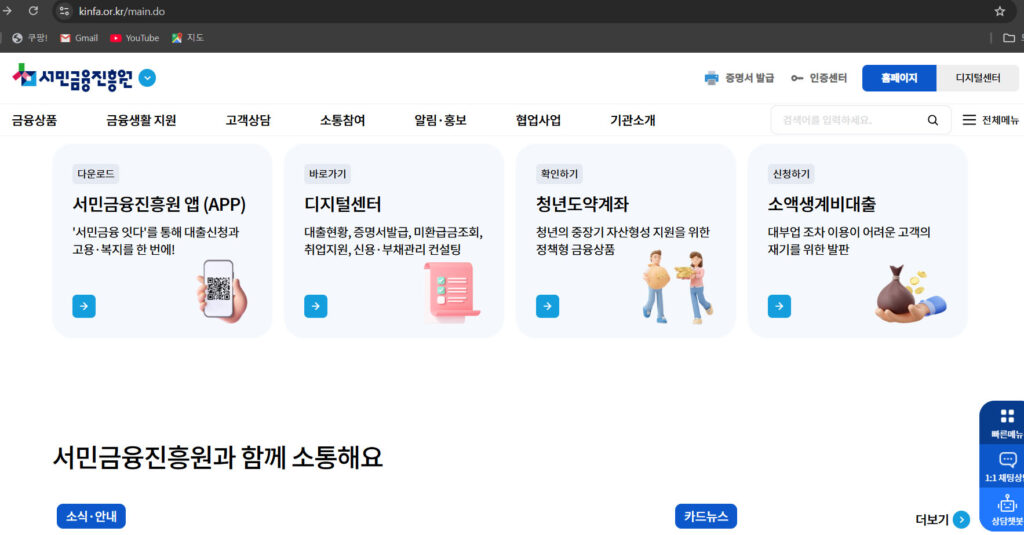Select the 카드뉴스 tab pill

[x=706, y=516]
